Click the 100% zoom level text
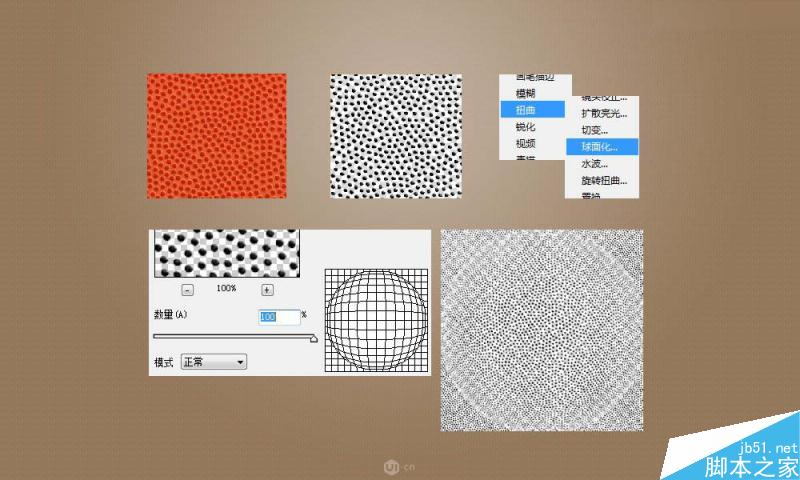 click(226, 288)
